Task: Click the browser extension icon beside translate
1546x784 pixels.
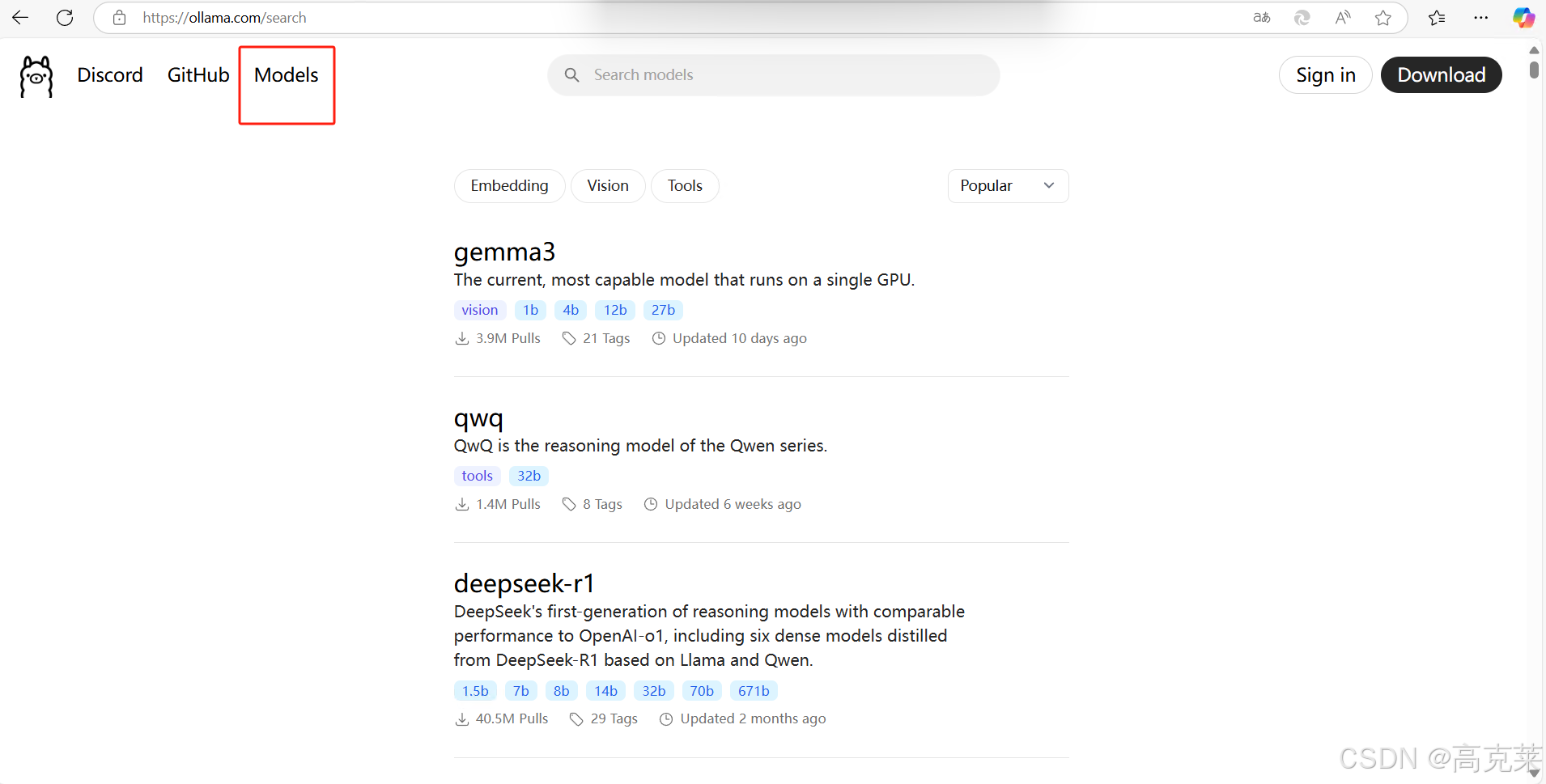Action: click(1302, 17)
